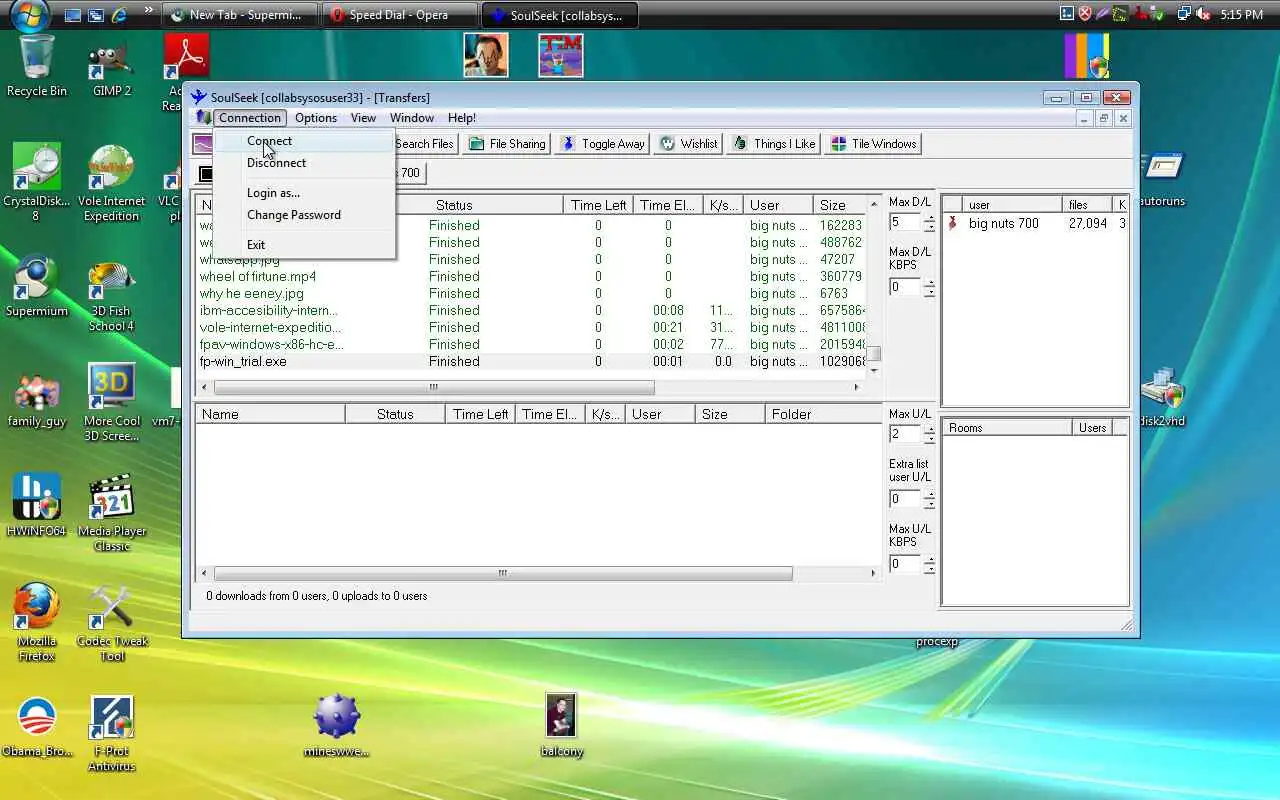1280x800 pixels.
Task: Choose Connect in the Connection menu
Action: (x=304, y=141)
